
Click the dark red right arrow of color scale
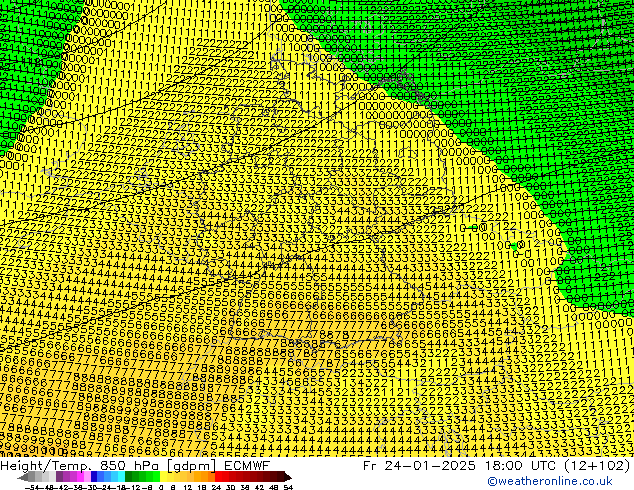tap(288, 477)
